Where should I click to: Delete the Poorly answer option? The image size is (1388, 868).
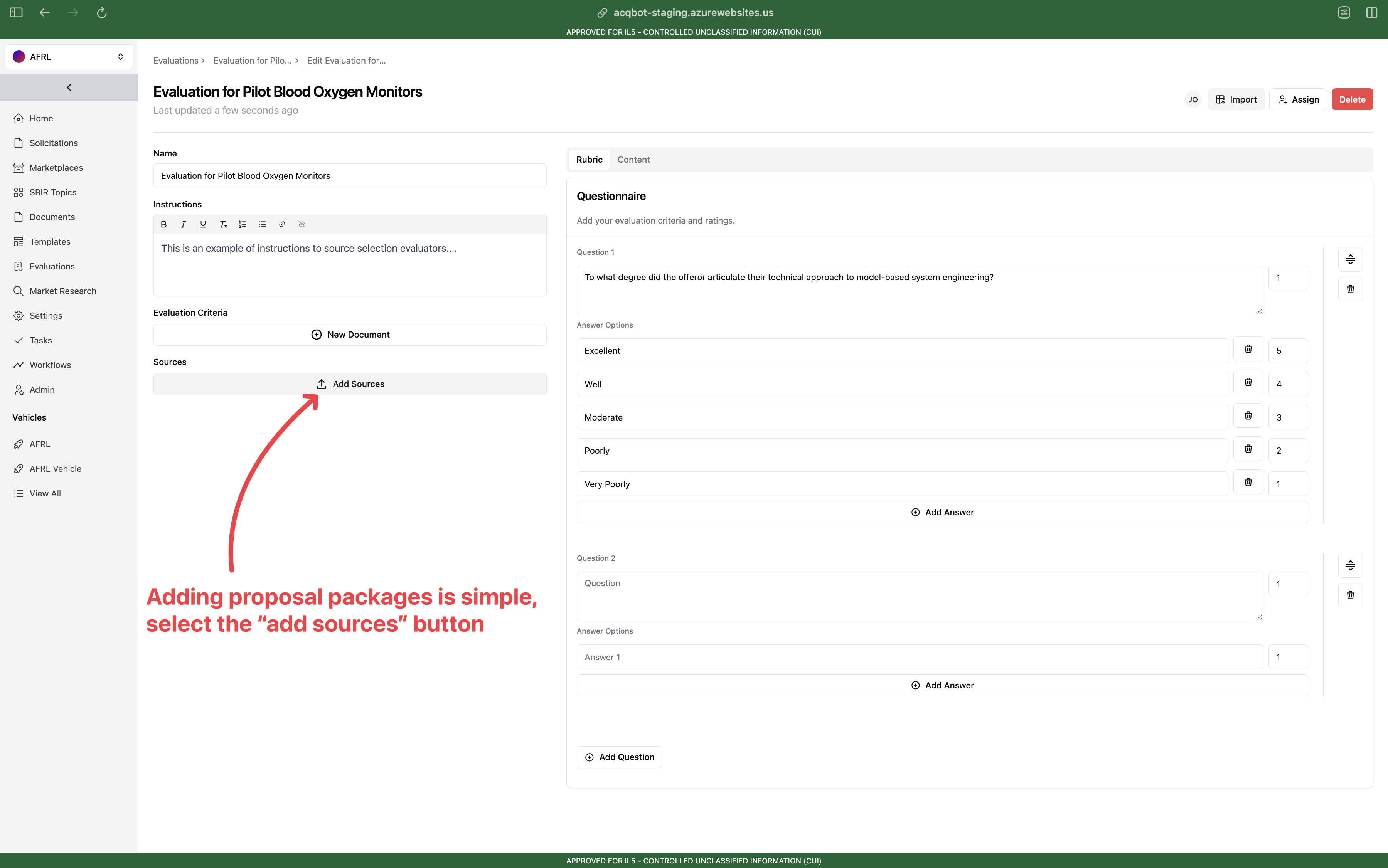point(1248,449)
